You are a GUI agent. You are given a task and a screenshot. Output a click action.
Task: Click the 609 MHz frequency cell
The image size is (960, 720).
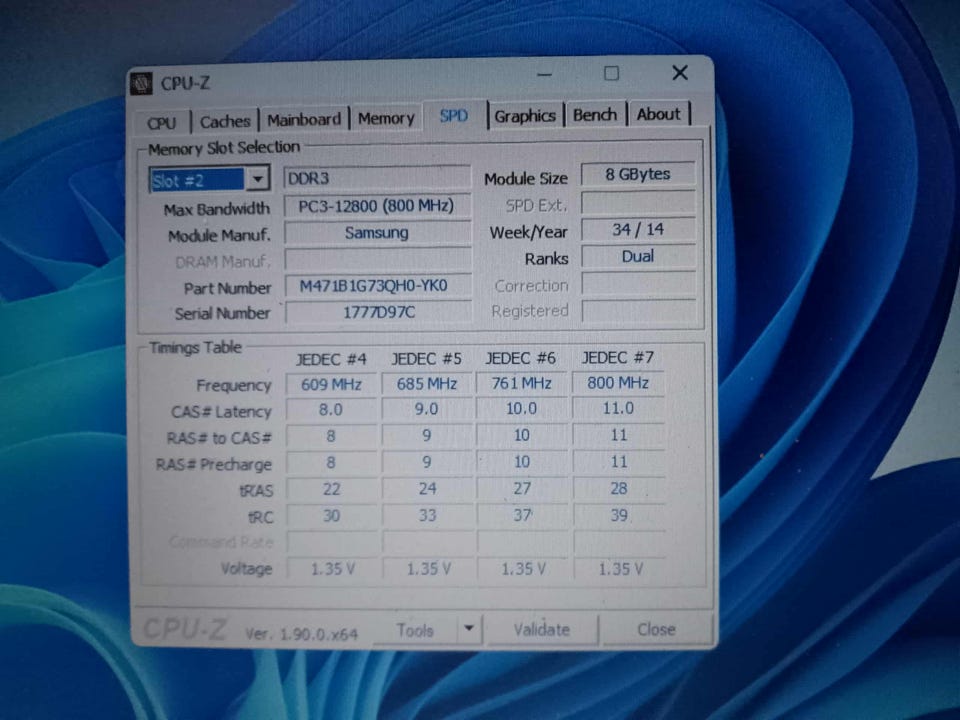point(331,384)
